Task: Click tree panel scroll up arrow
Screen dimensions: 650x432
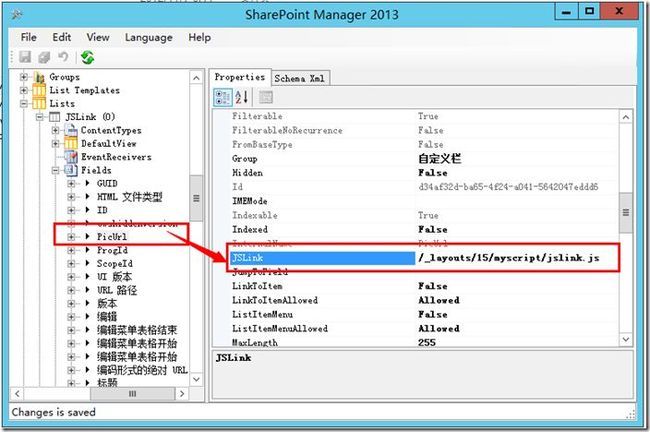Action: [196, 78]
